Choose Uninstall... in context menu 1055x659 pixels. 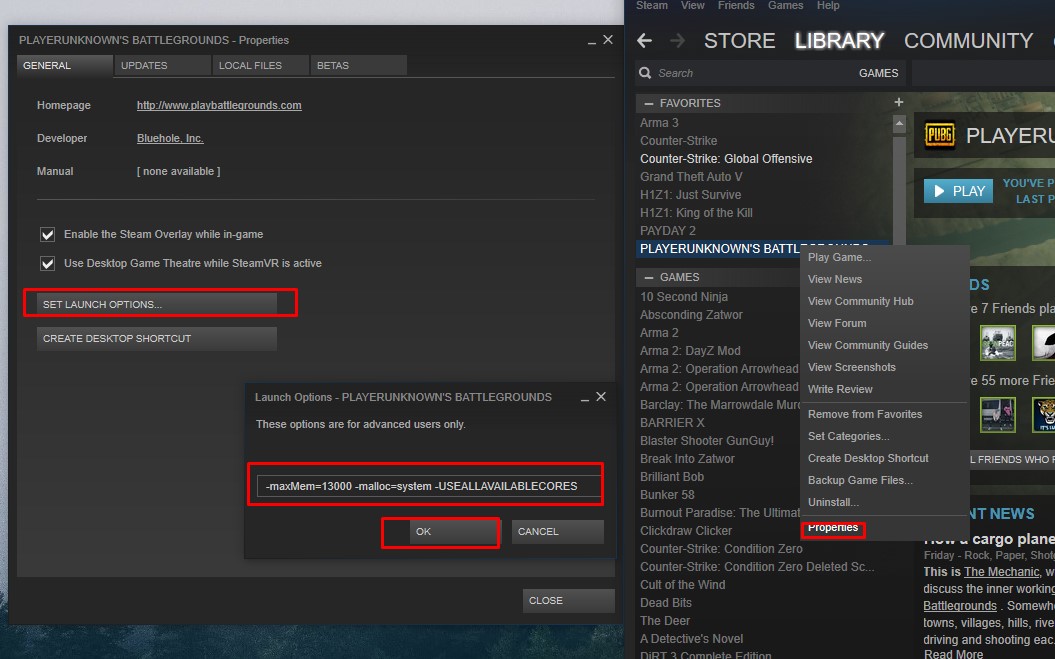[x=884, y=502]
